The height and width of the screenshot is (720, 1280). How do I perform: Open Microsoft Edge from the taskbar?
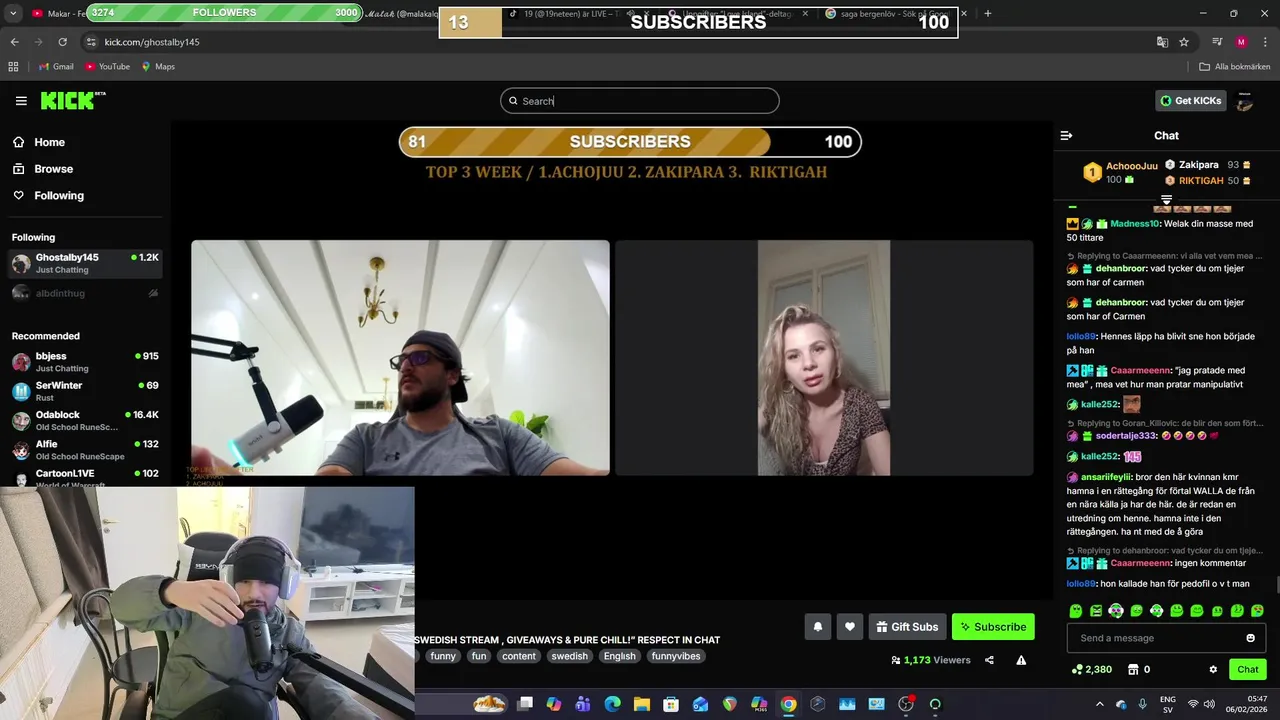[x=613, y=704]
